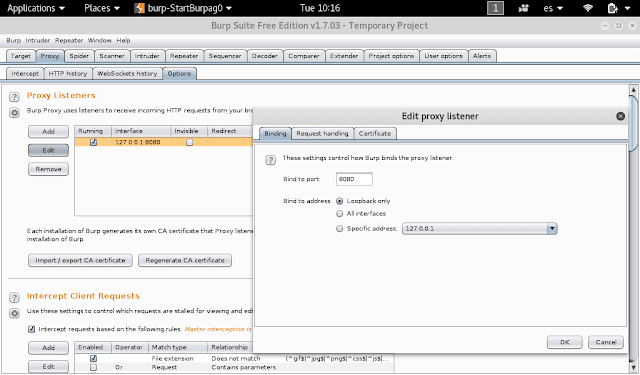The image size is (640, 375).
Task: Open the Wi-Fi network indicator
Action: point(588,8)
